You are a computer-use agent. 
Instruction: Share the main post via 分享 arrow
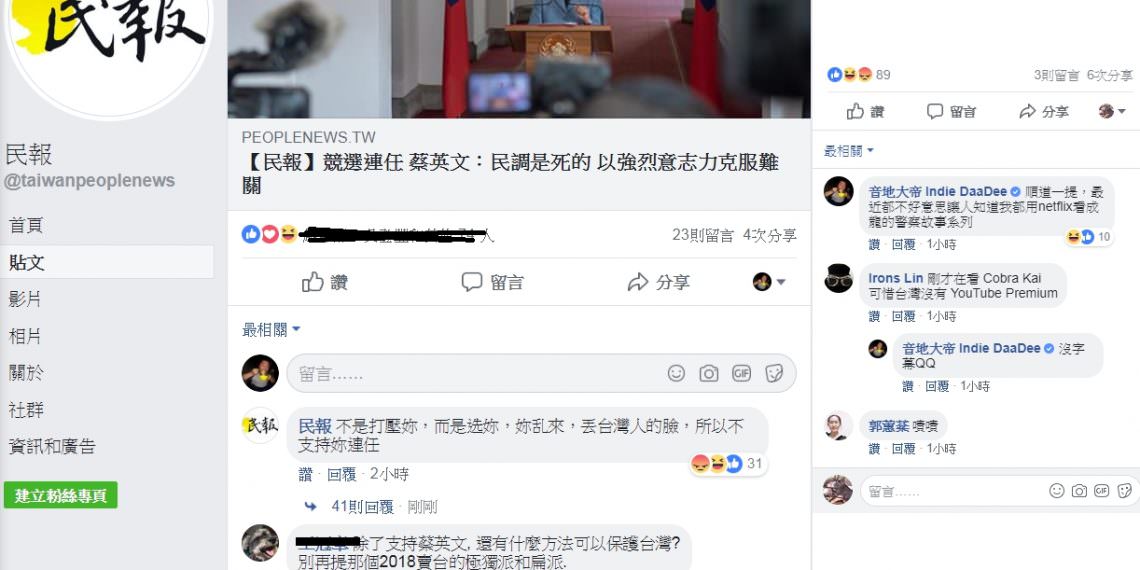[x=659, y=282]
